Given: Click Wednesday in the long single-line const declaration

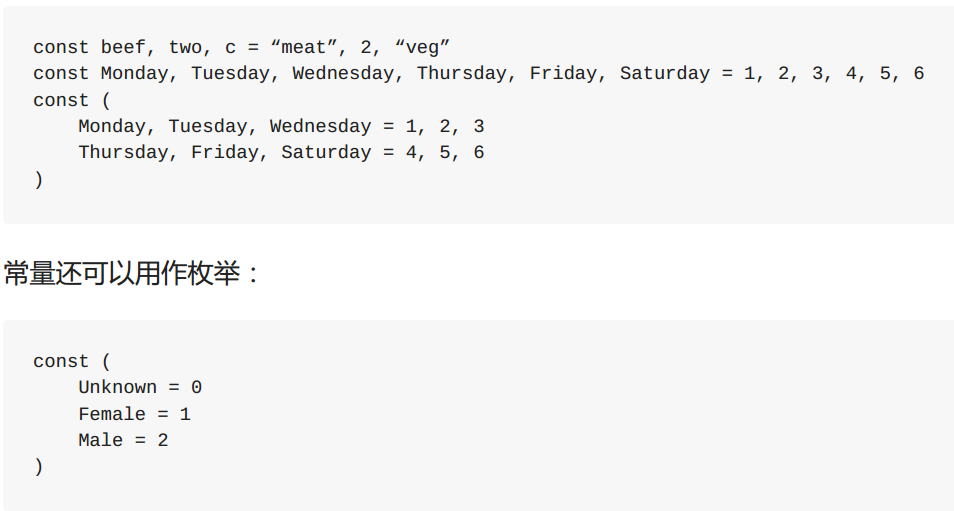Looking at the screenshot, I should pos(343,74).
